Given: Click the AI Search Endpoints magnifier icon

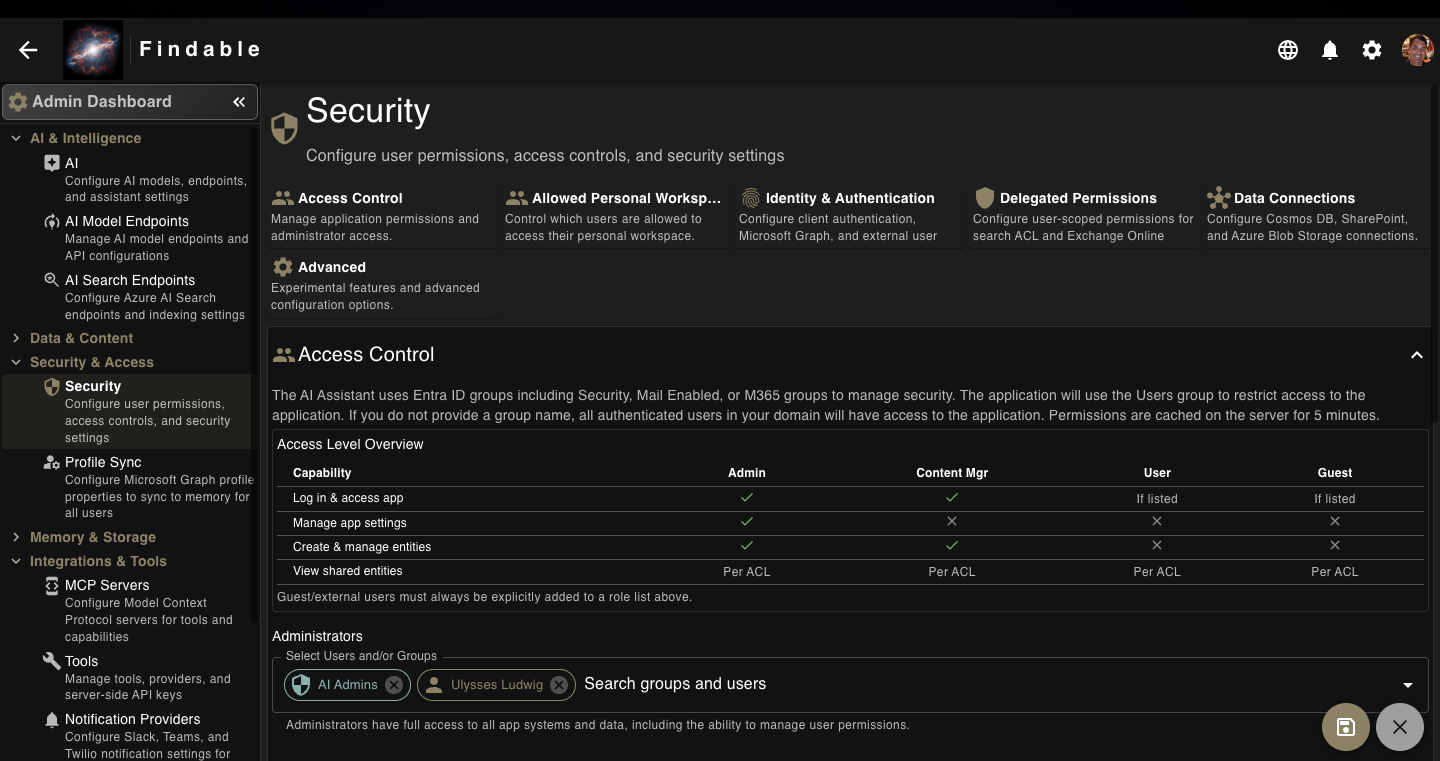Looking at the screenshot, I should tap(52, 280).
